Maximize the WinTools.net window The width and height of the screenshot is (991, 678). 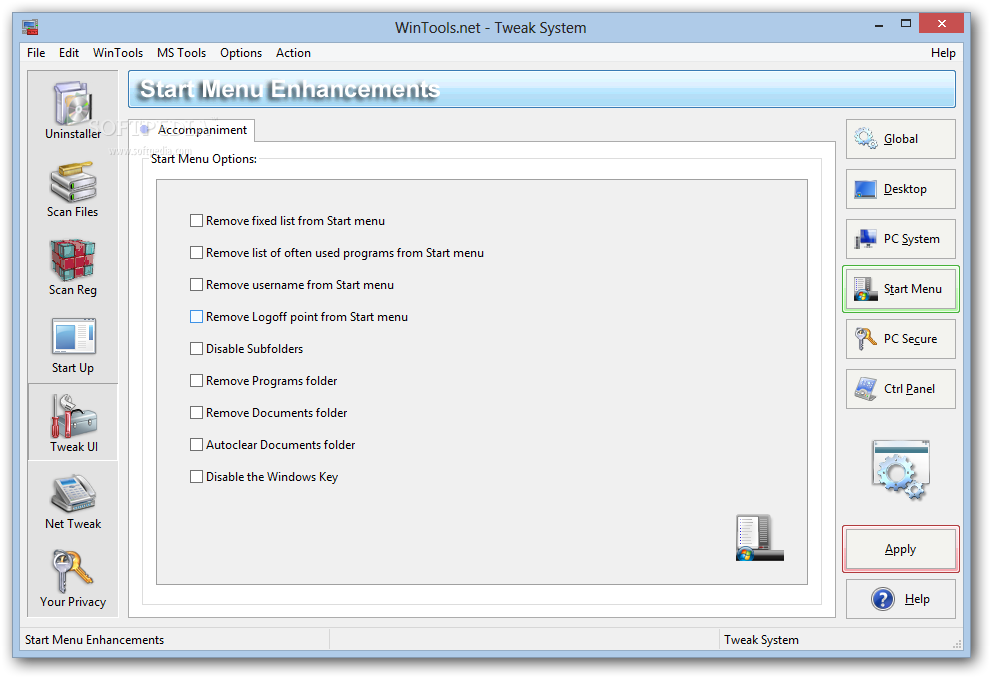click(x=906, y=24)
